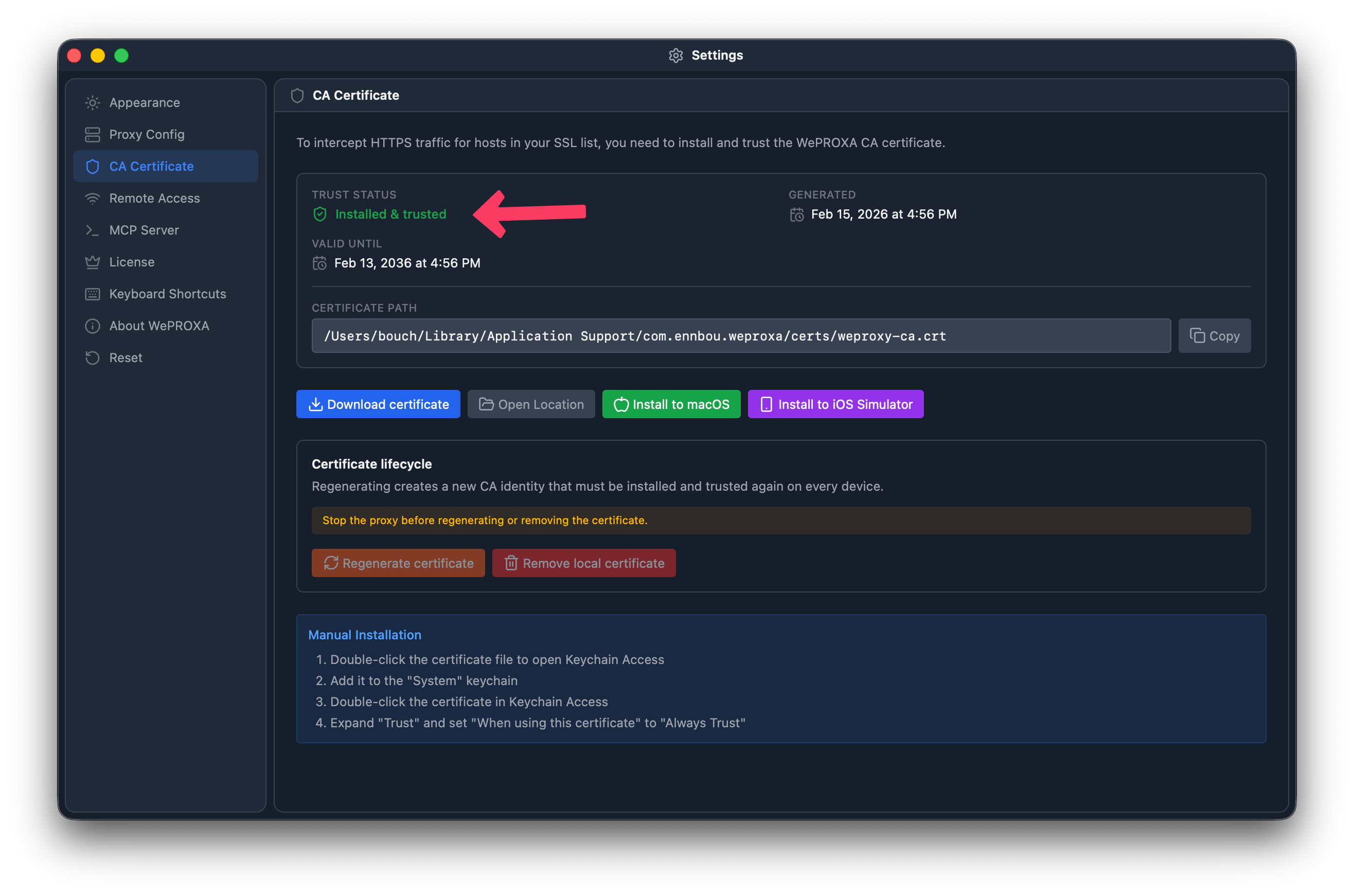Click Download certificate button
The width and height of the screenshot is (1354, 896).
point(378,405)
